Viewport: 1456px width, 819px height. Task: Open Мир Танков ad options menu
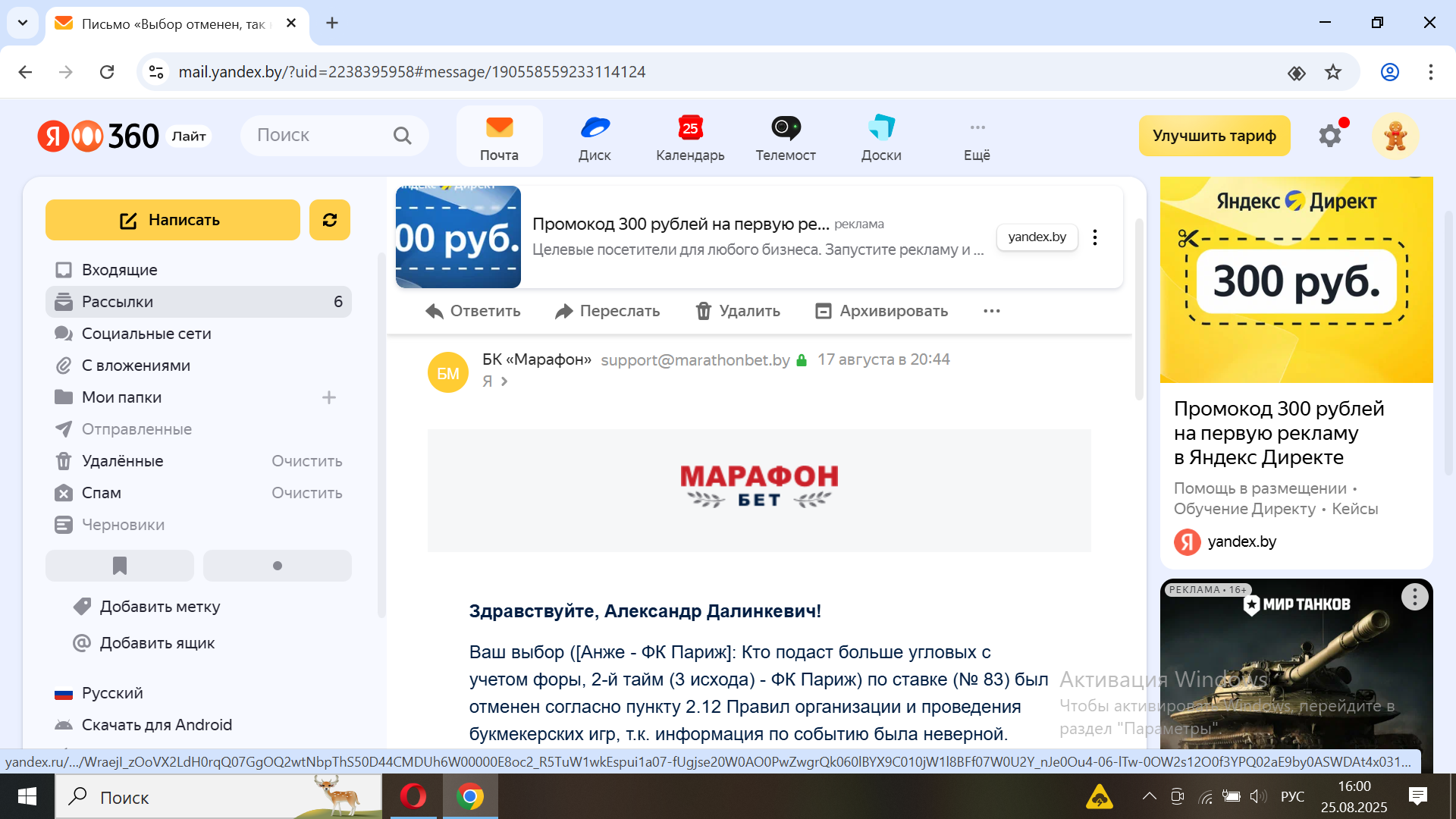click(x=1415, y=597)
